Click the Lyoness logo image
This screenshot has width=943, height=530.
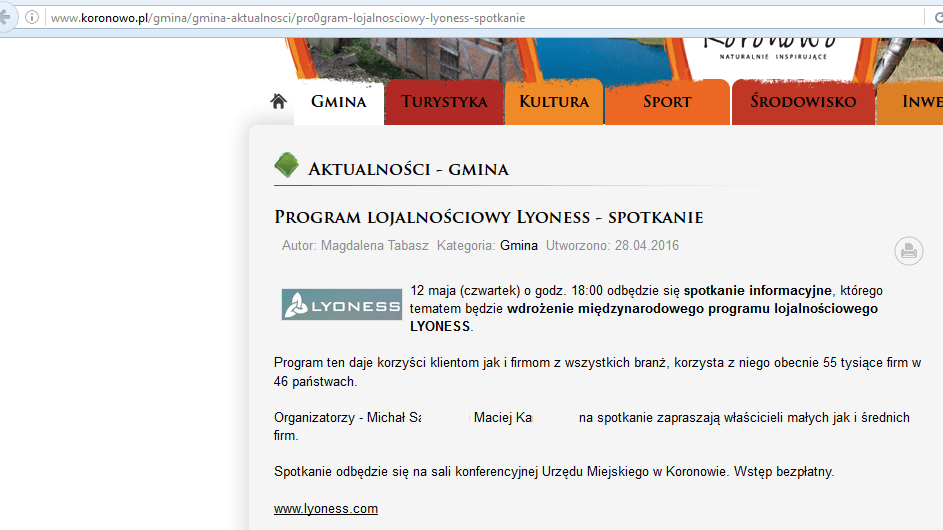[341, 305]
